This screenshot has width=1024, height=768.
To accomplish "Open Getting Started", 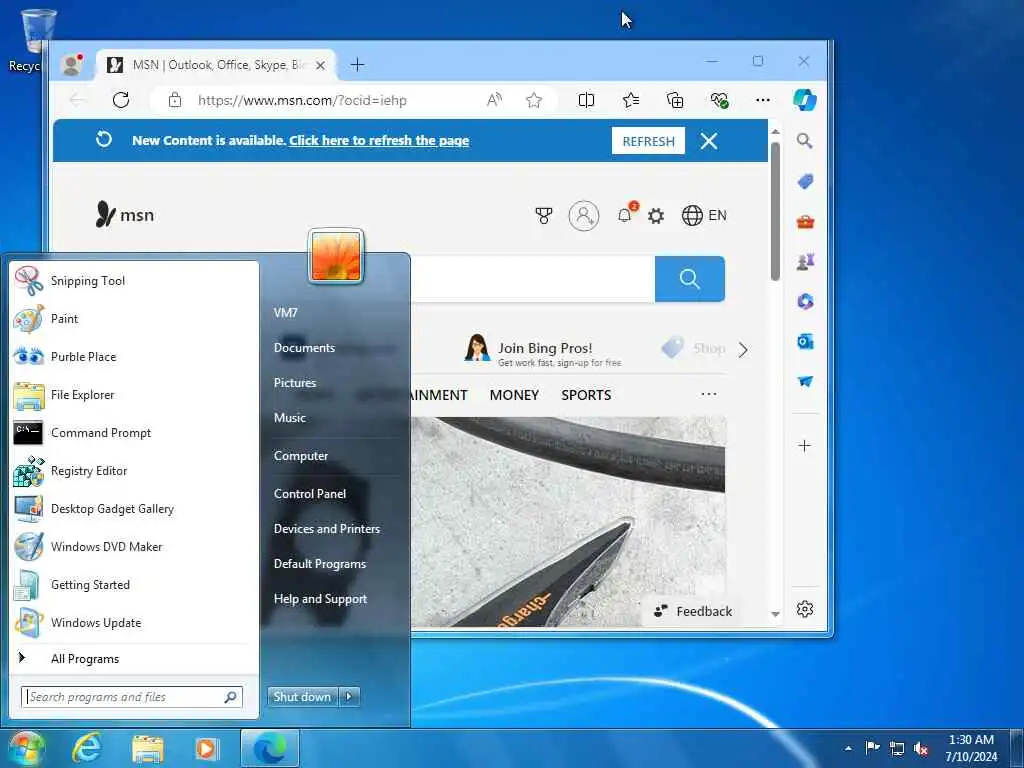I will tap(134, 584).
